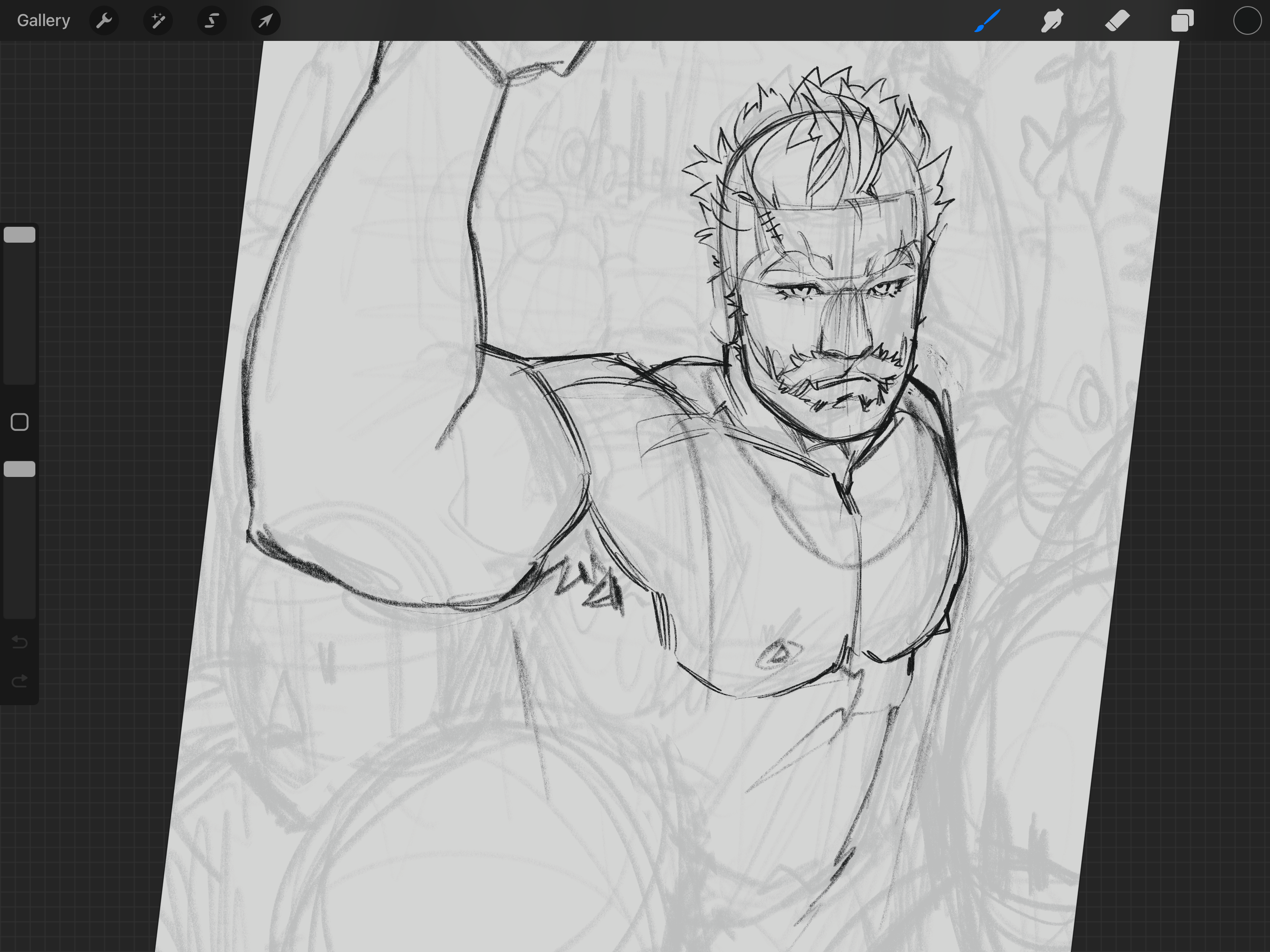Activate the Selection tool
The width and height of the screenshot is (1270, 952).
212,20
